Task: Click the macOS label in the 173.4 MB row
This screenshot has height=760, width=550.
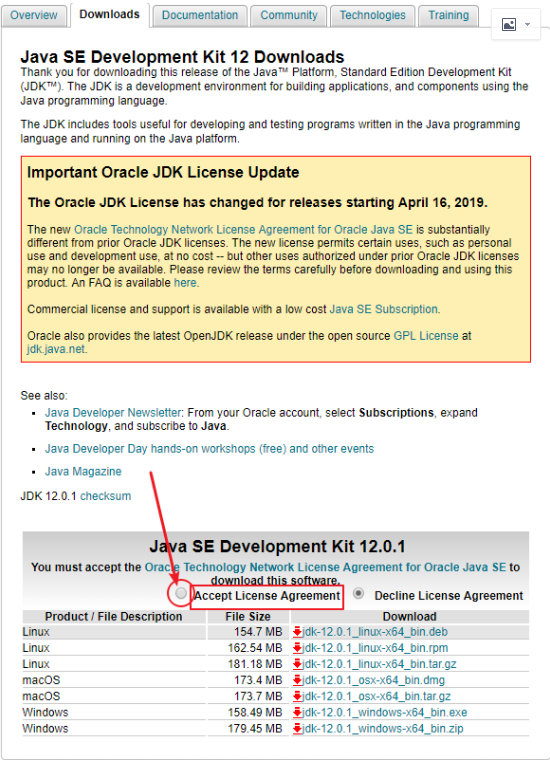Action: click(x=41, y=680)
